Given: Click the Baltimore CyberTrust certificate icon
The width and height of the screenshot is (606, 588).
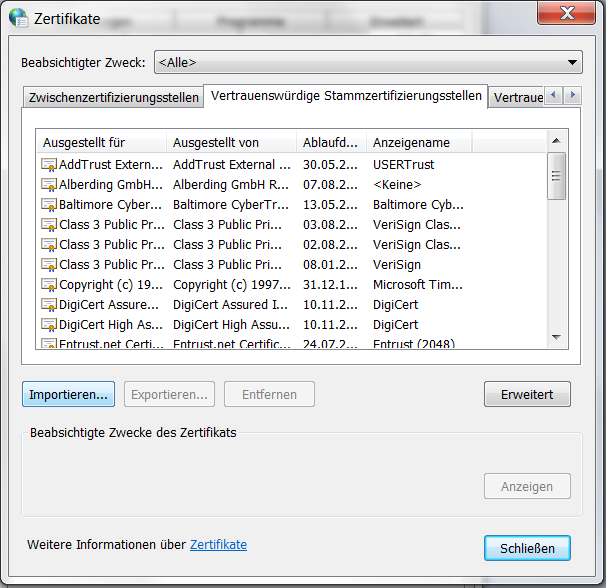Looking at the screenshot, I should [49, 204].
